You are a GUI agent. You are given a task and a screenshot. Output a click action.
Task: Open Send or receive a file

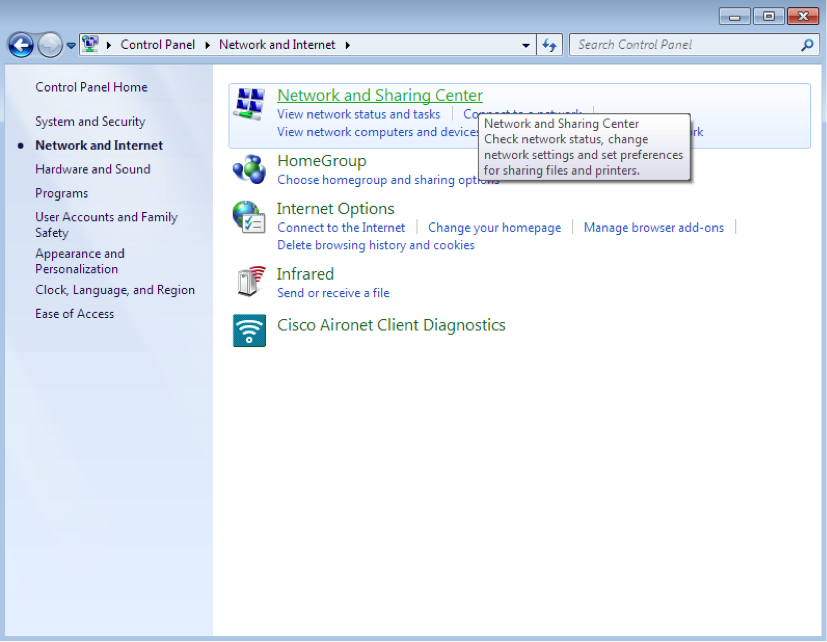pos(333,293)
